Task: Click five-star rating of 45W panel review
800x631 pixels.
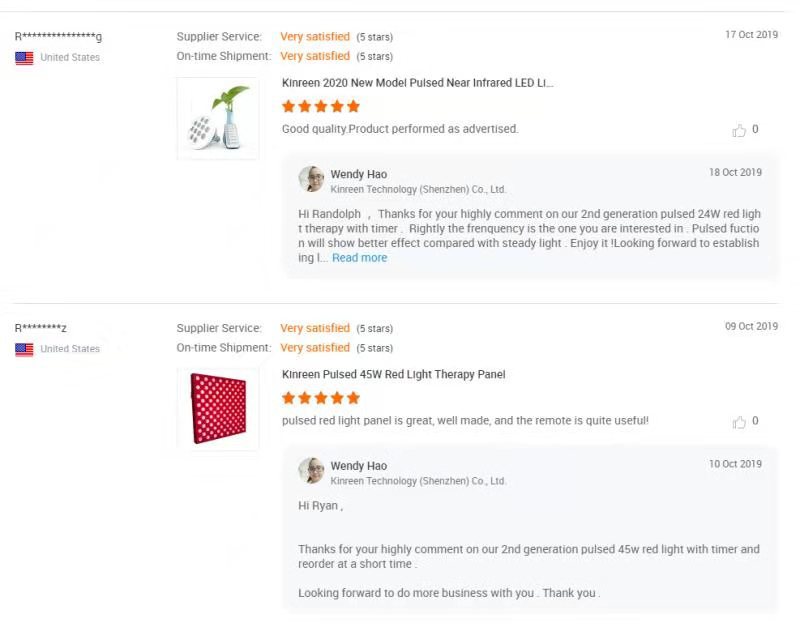Action: point(320,398)
